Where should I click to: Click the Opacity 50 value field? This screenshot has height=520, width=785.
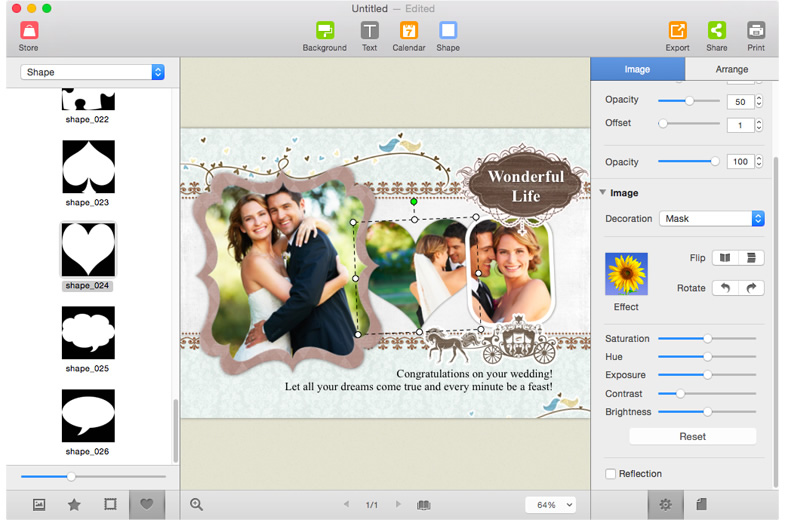pyautogui.click(x=740, y=102)
